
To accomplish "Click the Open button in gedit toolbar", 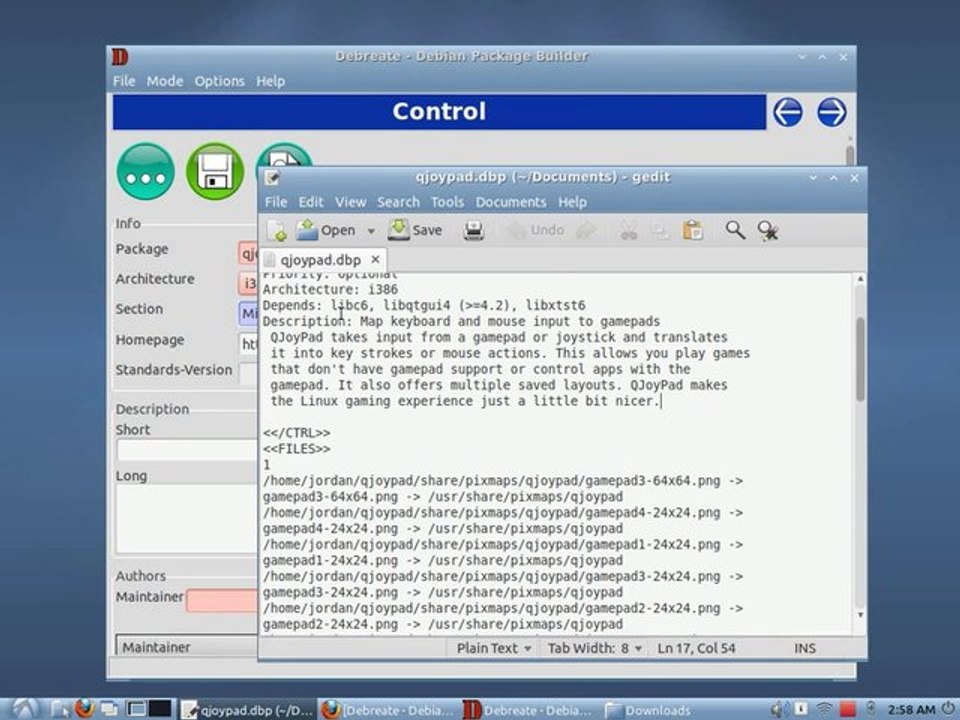I will tap(326, 231).
